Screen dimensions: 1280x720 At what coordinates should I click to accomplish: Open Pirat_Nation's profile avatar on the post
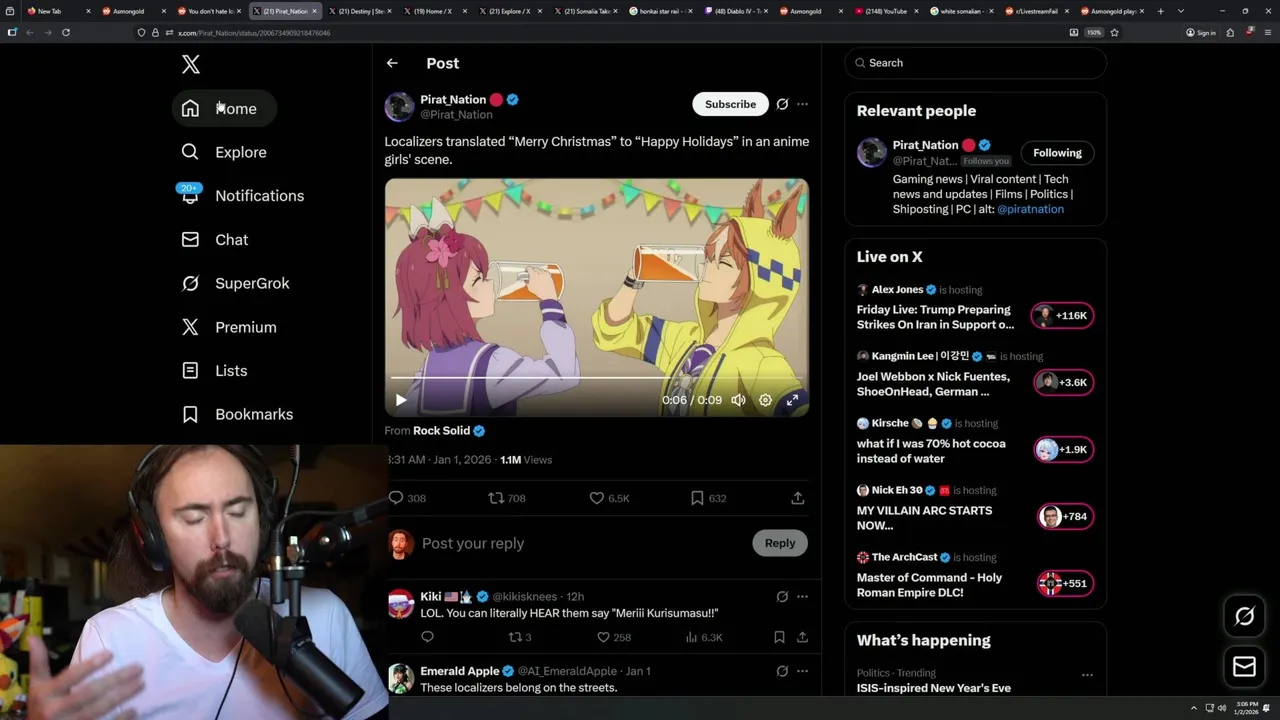(x=399, y=107)
